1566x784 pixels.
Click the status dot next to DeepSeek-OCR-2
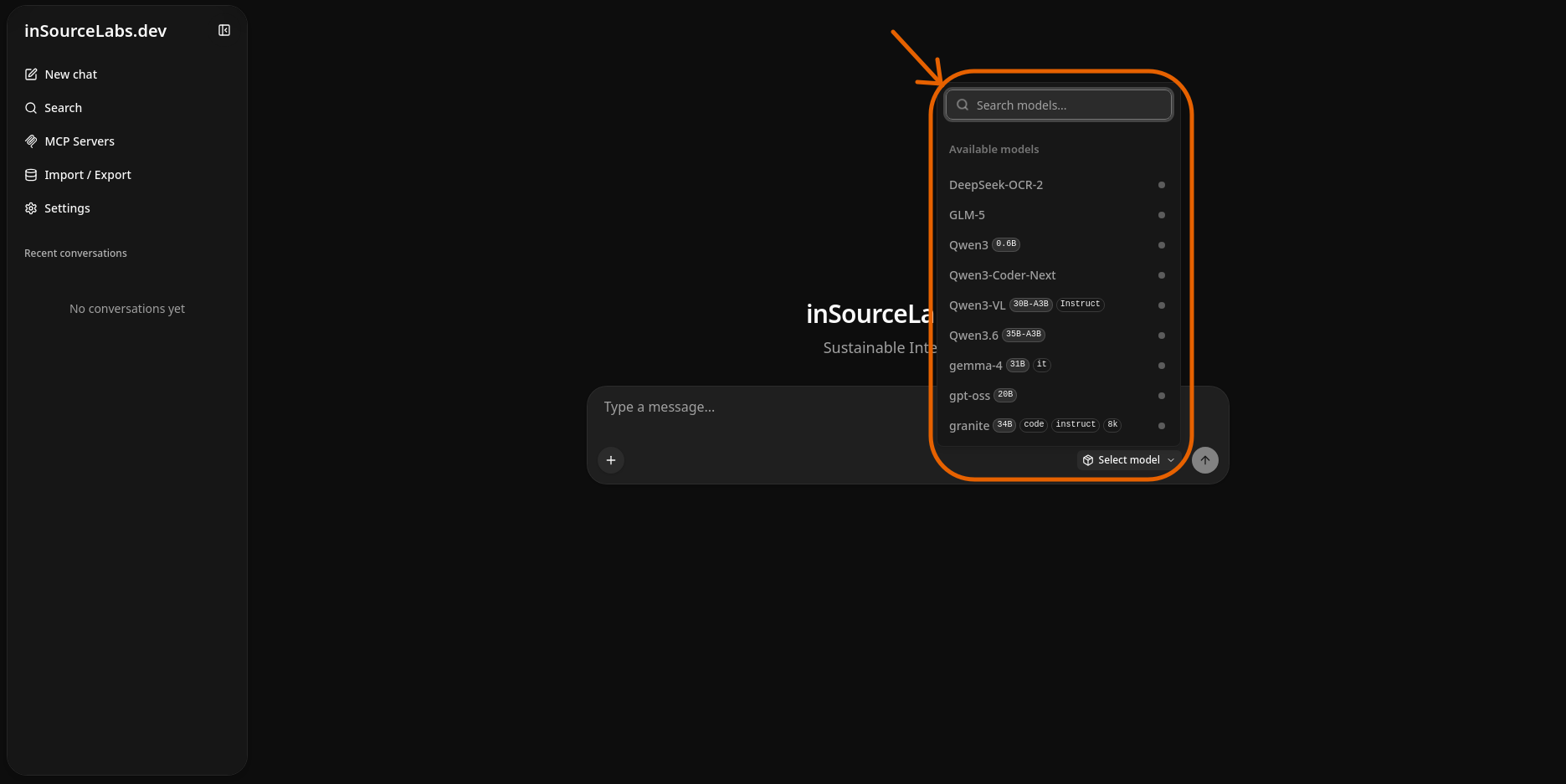coord(1162,185)
